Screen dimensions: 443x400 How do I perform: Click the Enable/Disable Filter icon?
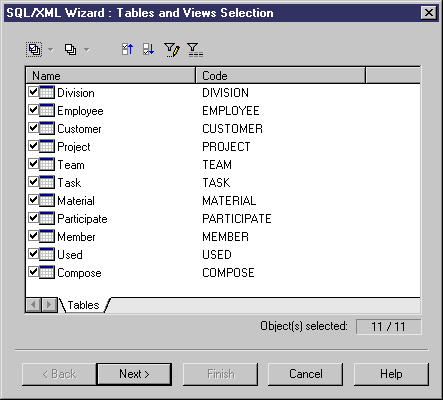(195, 50)
